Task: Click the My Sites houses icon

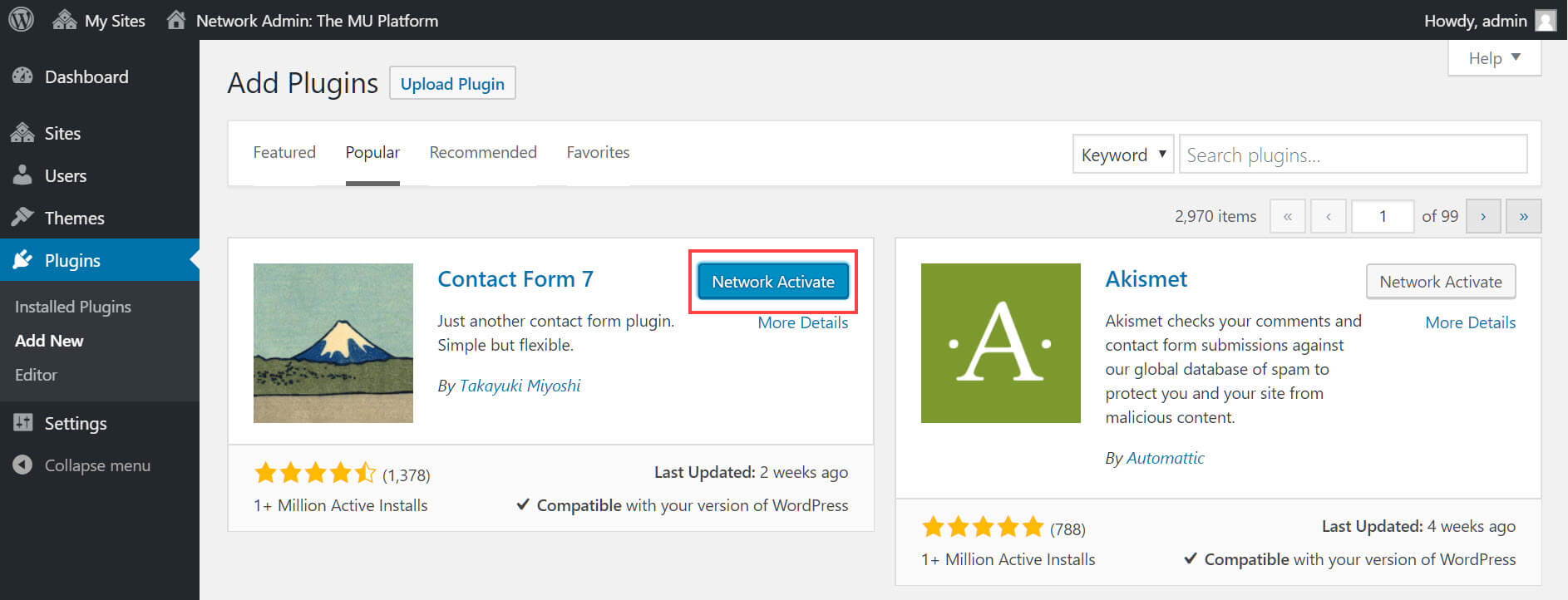Action: click(64, 20)
